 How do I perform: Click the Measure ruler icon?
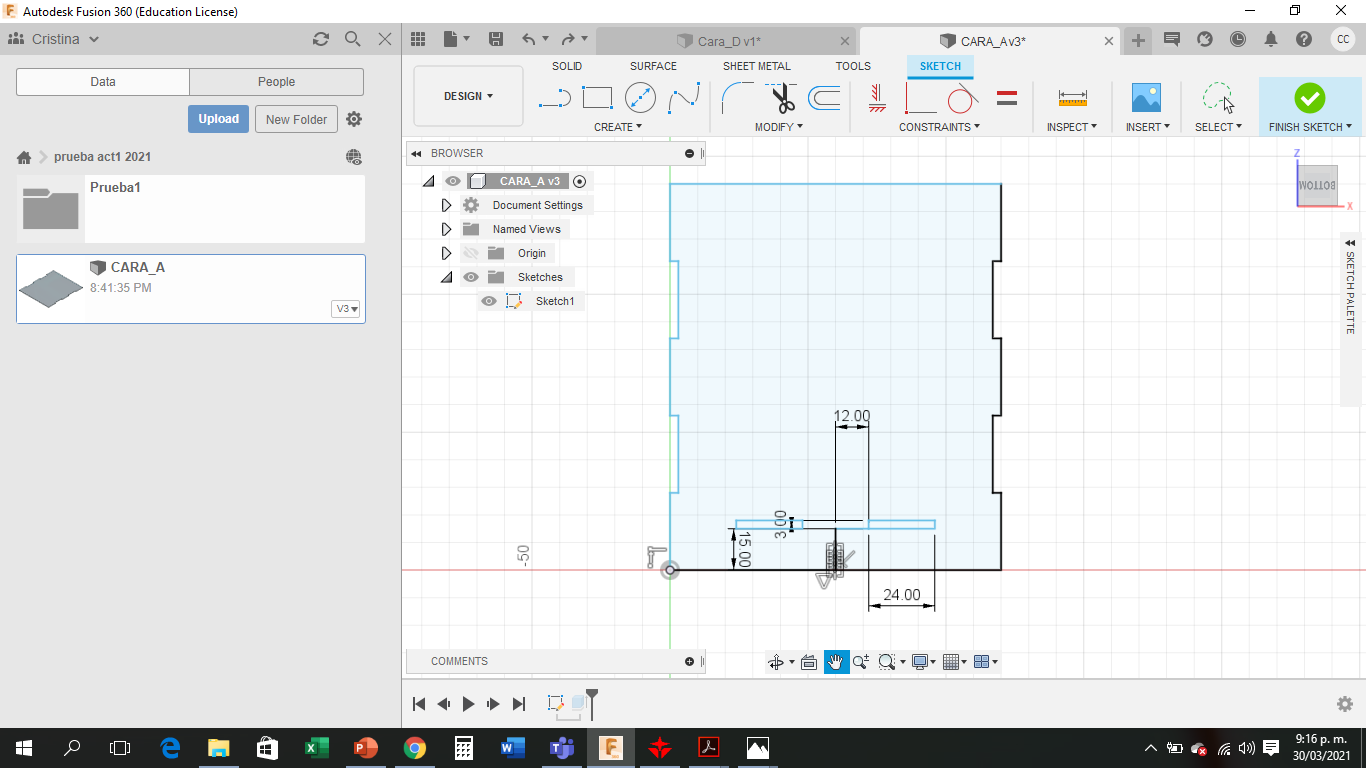click(1072, 98)
